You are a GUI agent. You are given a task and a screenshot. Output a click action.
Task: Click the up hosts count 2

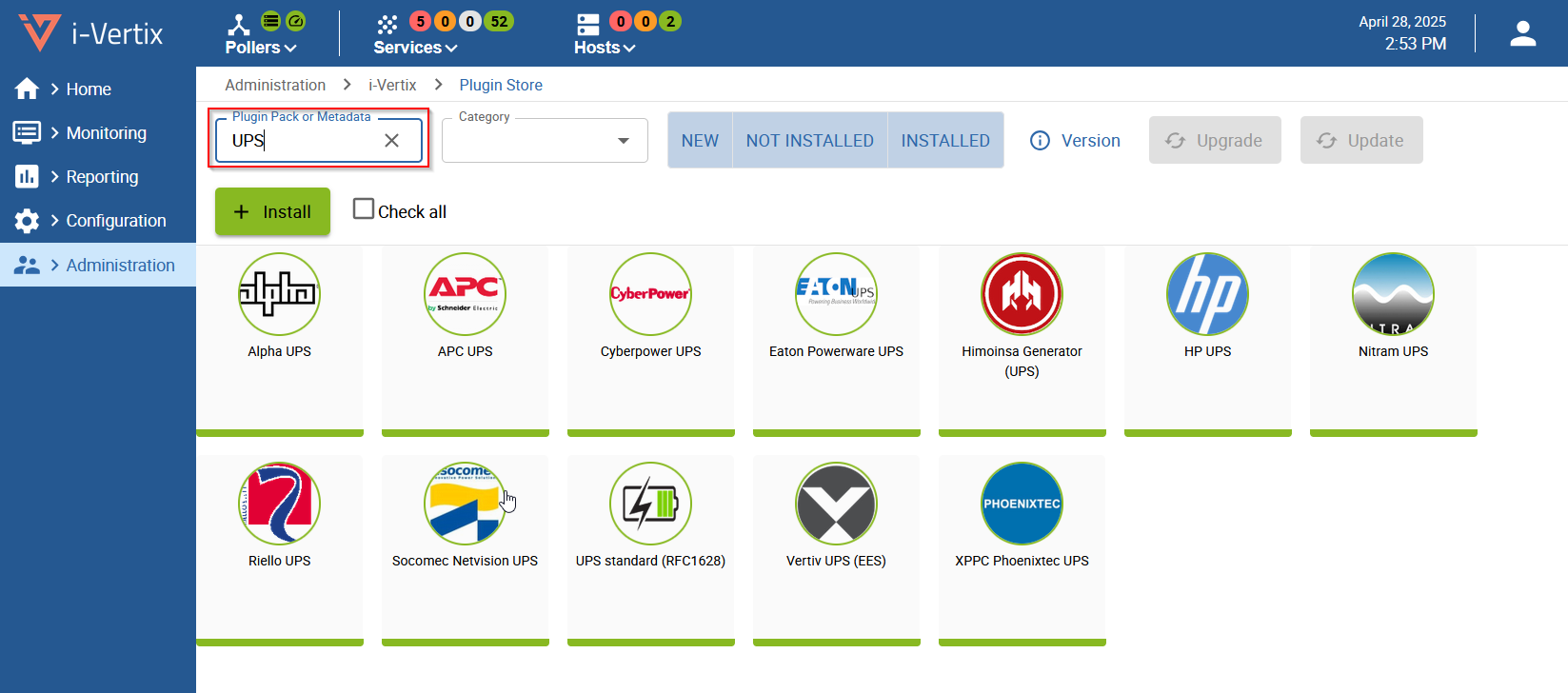(670, 21)
